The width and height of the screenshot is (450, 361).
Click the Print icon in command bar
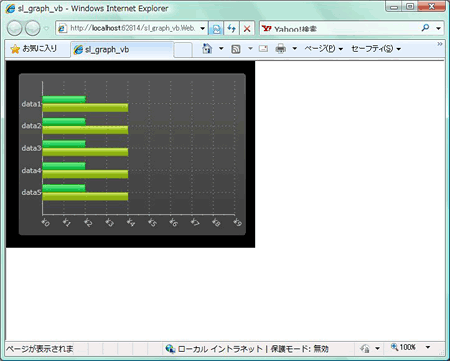tap(281, 49)
